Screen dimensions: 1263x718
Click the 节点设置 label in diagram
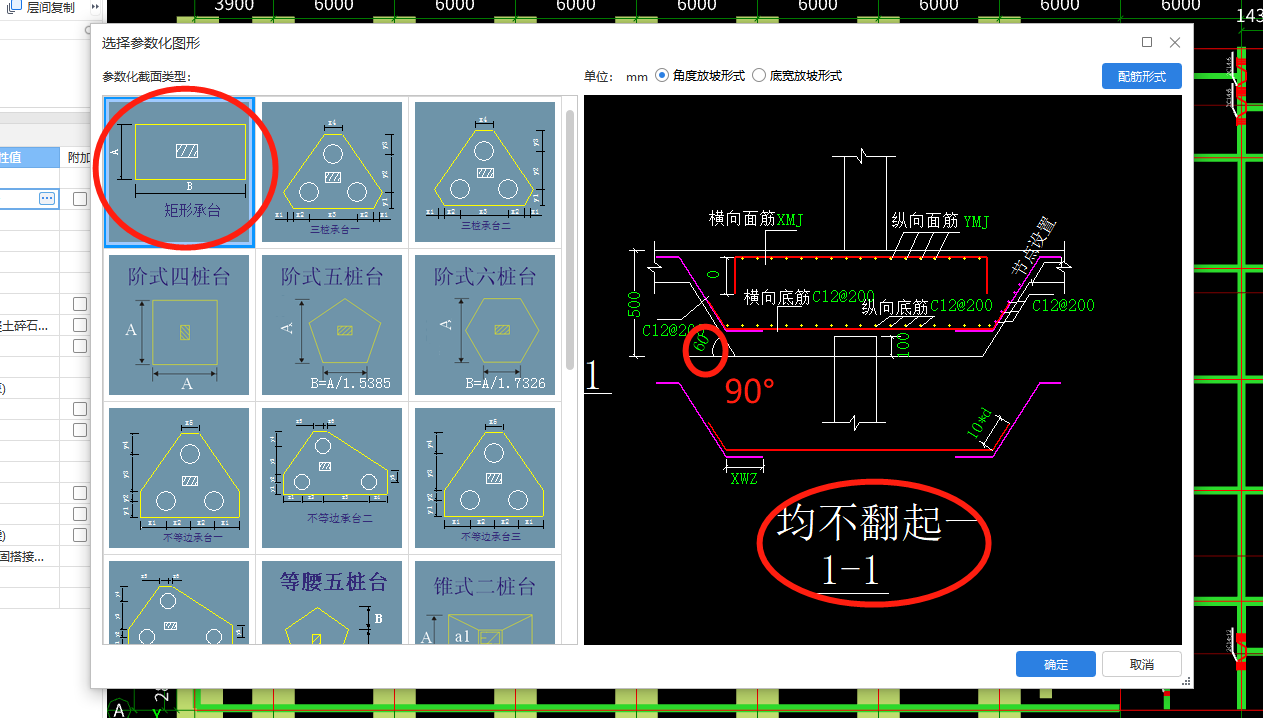point(1032,247)
